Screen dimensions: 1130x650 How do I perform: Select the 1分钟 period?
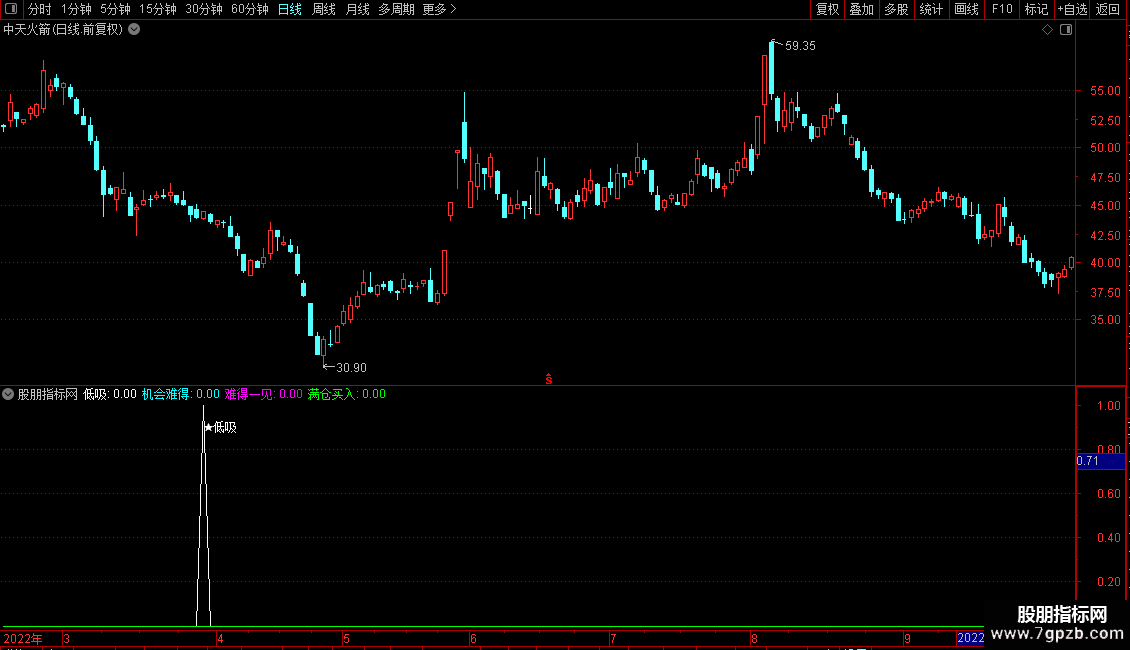pyautogui.click(x=76, y=9)
